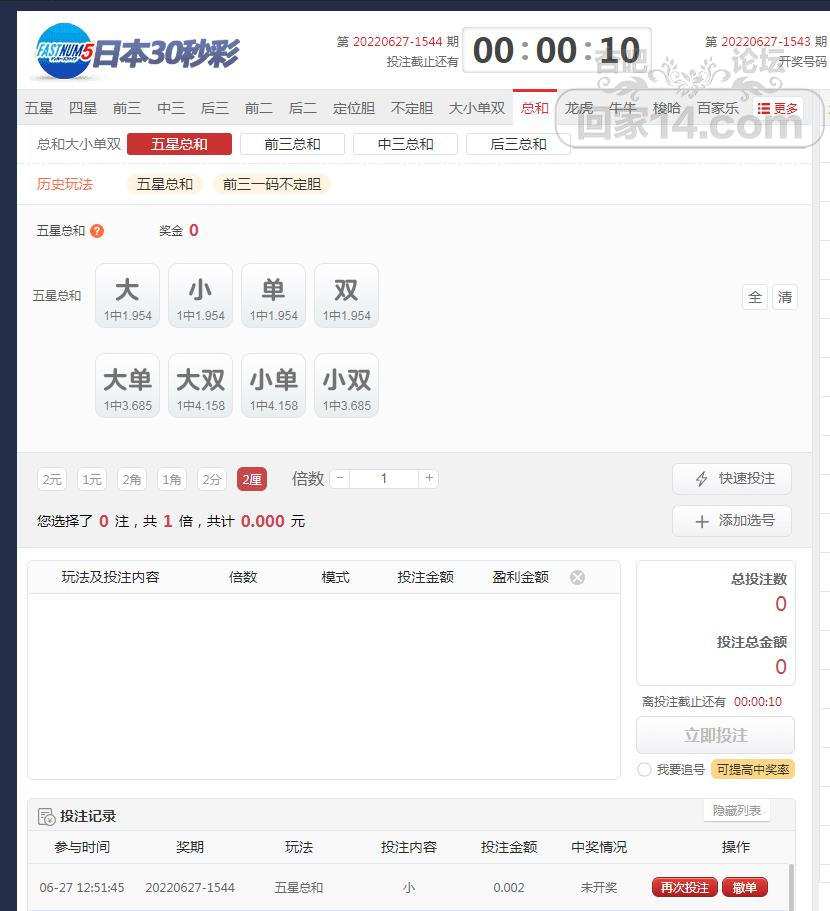Choose the 2角 unit mode

(x=132, y=479)
